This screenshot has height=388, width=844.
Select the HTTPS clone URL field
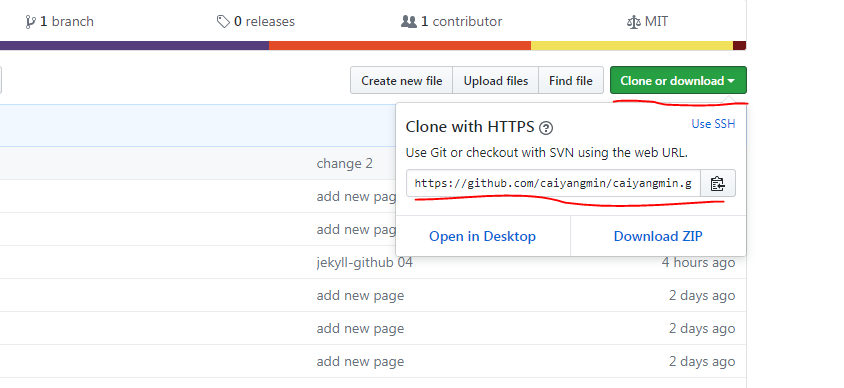click(x=553, y=184)
